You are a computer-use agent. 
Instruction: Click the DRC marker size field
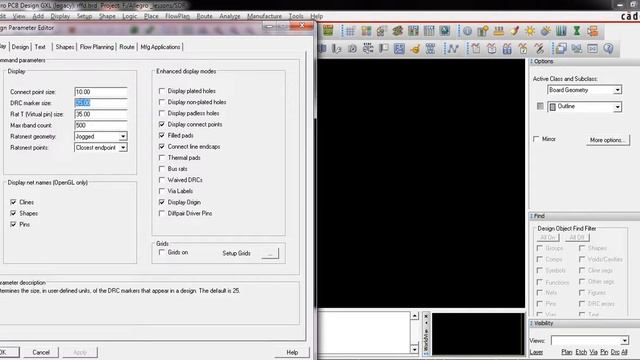click(x=101, y=103)
